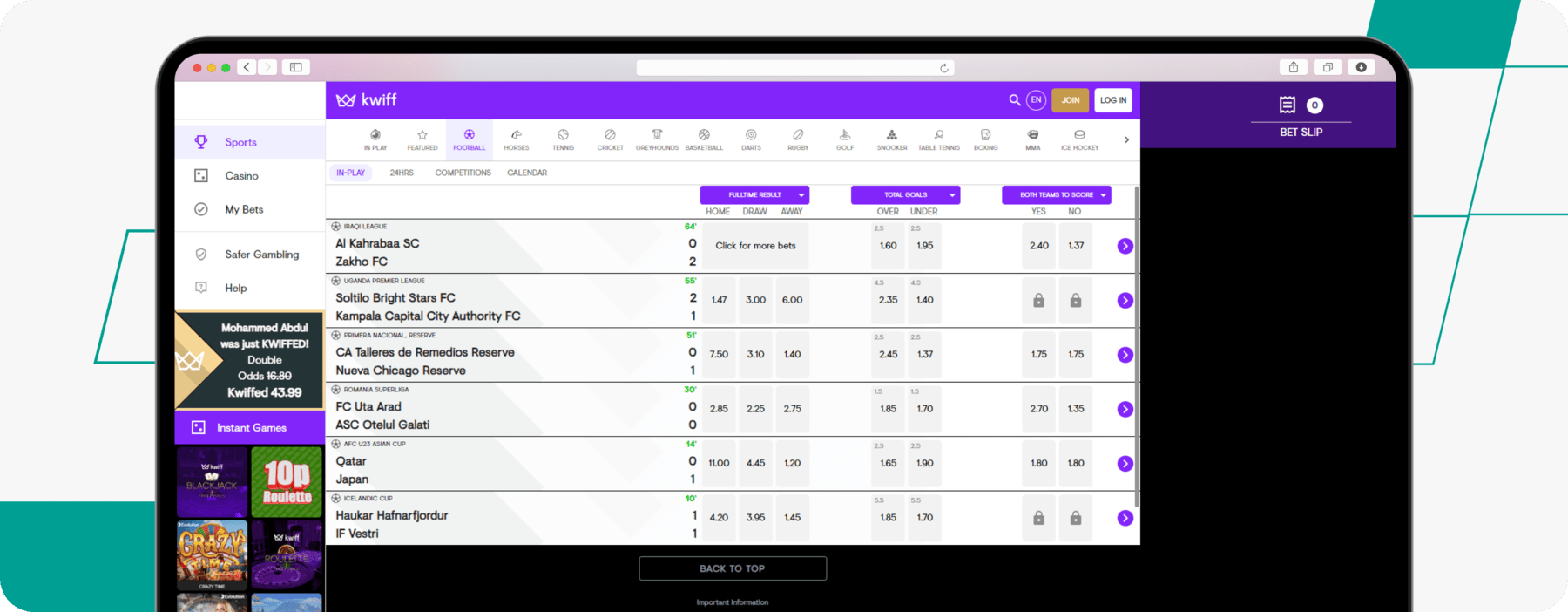The height and width of the screenshot is (612, 1568).
Task: Open Al Kahrabaa SC match arrow
Action: pyautogui.click(x=1125, y=246)
